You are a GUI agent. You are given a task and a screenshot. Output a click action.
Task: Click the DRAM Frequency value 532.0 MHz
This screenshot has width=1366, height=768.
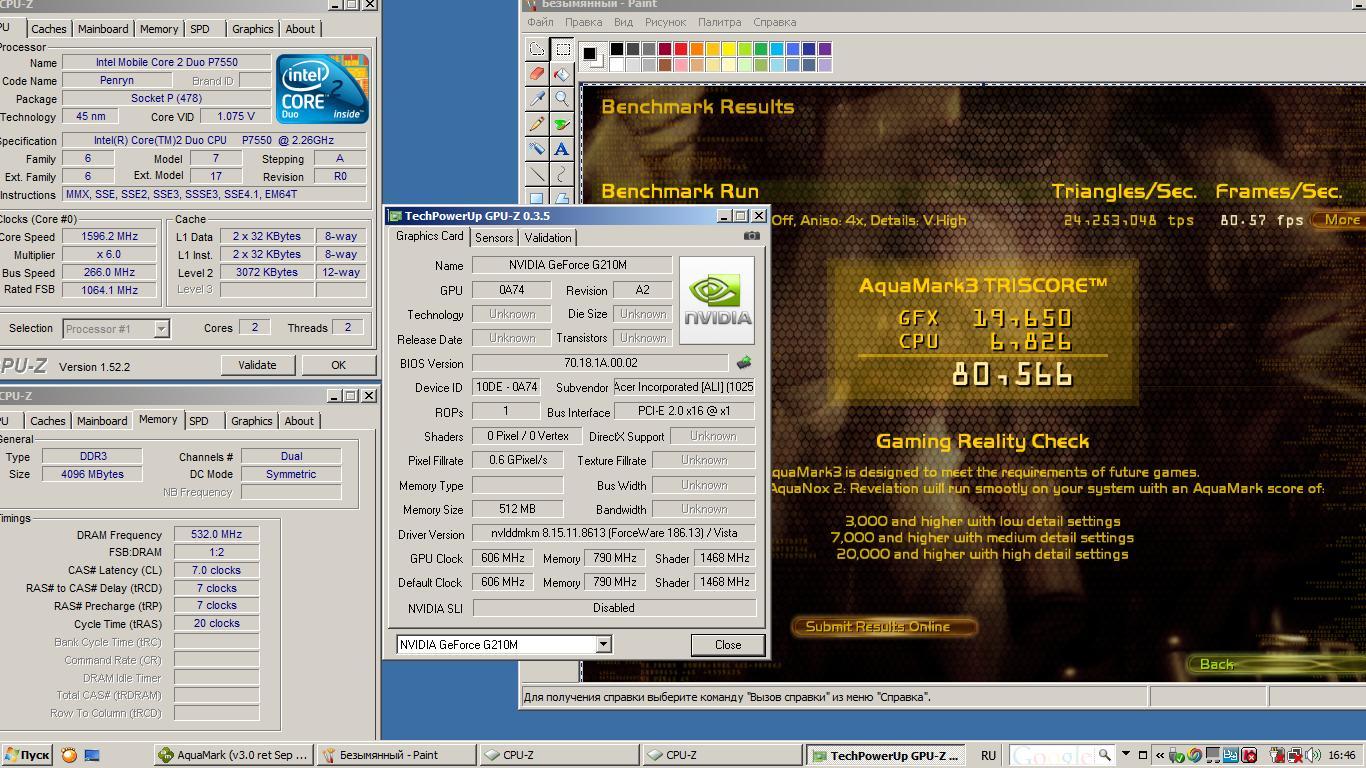(x=216, y=535)
